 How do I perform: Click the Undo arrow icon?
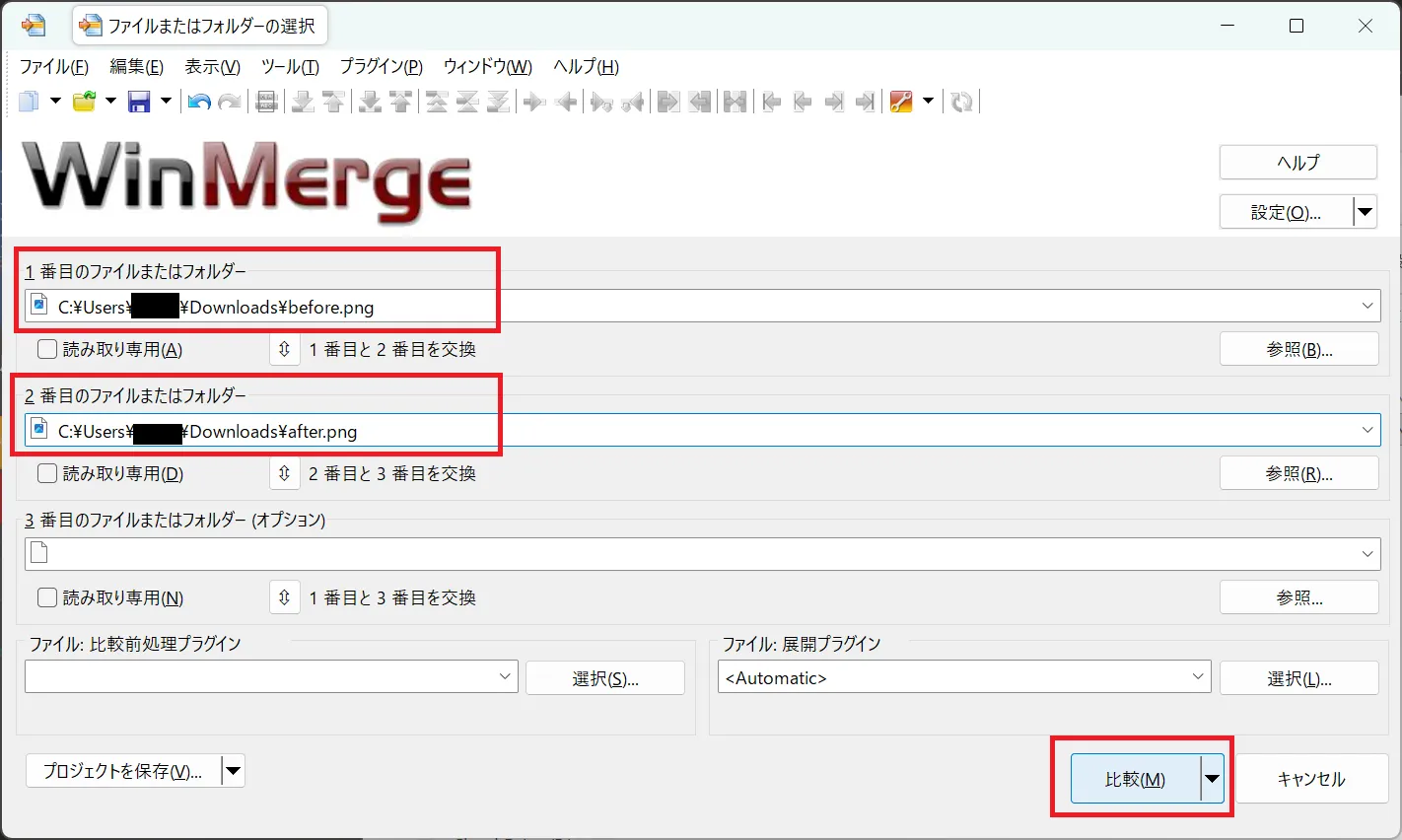point(200,101)
